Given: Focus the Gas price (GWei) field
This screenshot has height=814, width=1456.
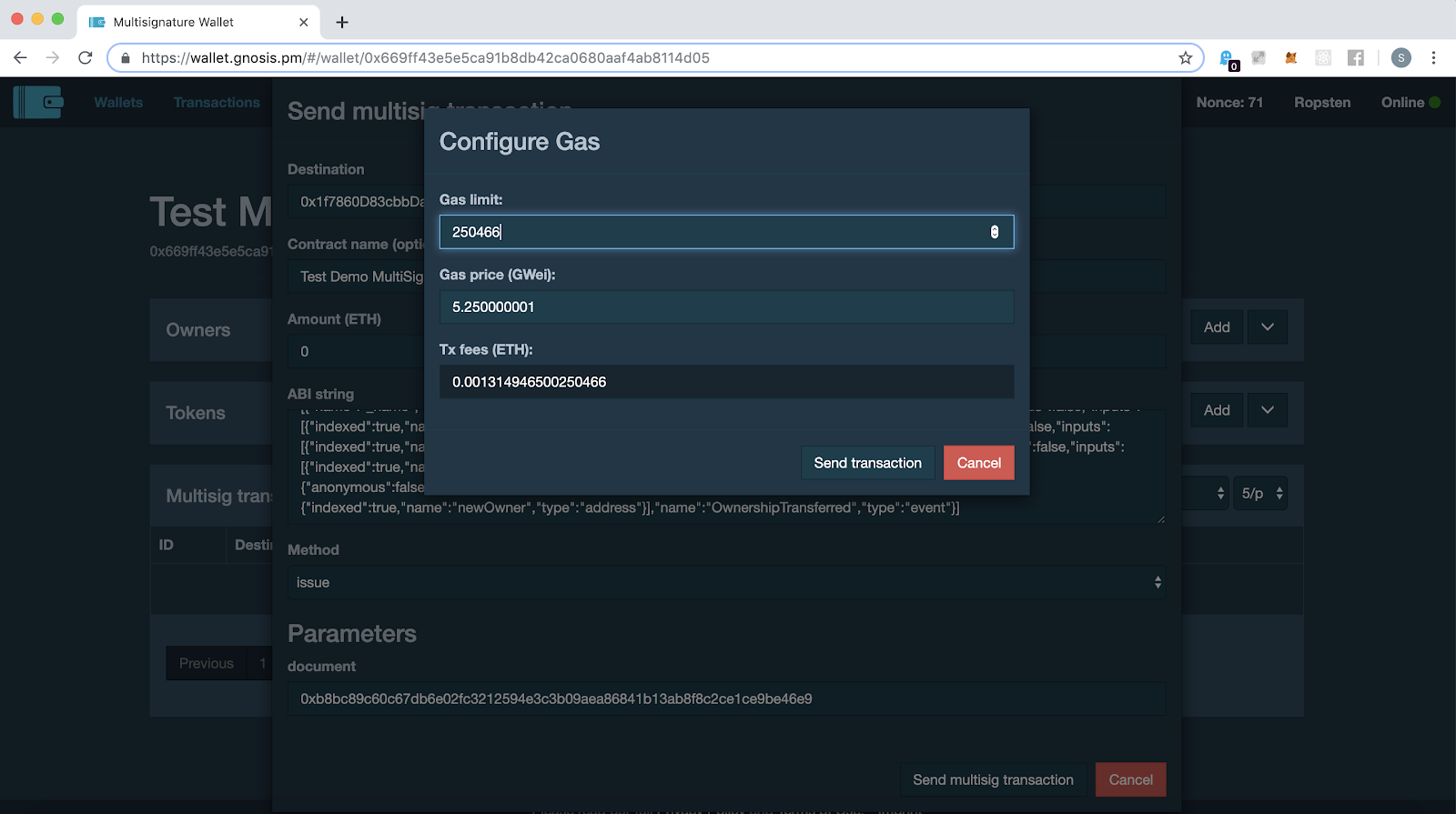Looking at the screenshot, I should click(x=726, y=307).
